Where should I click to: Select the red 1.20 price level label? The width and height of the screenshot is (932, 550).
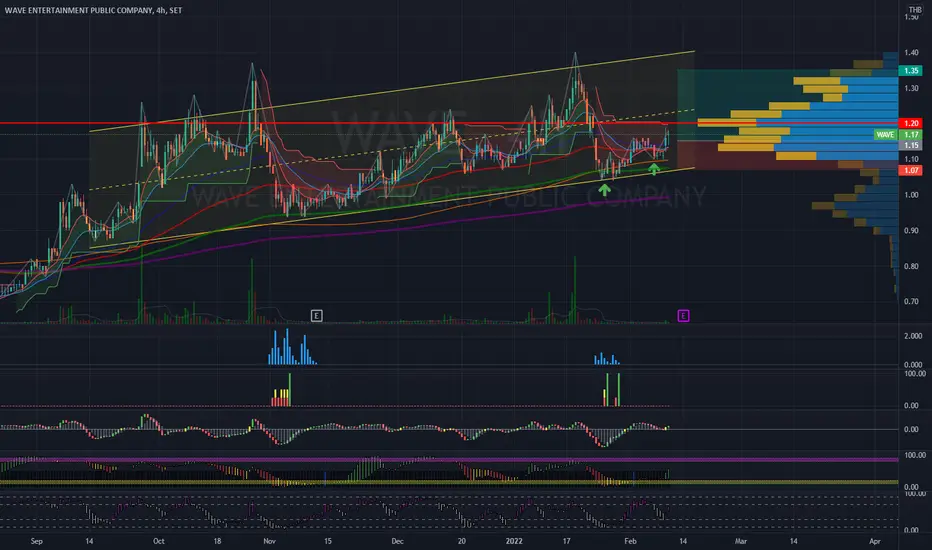911,123
